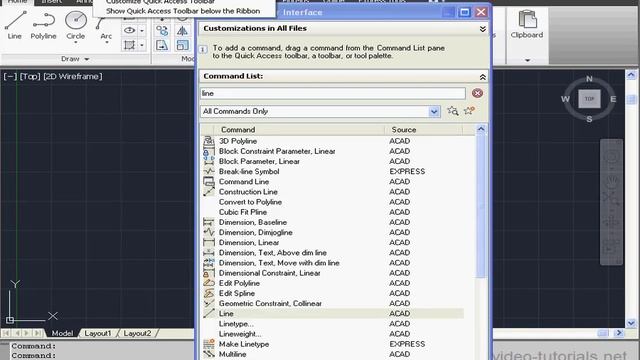Click the command list vertical scrollbar thumb
Image resolution: width=640 pixels, height=360 pixels.
(481, 206)
